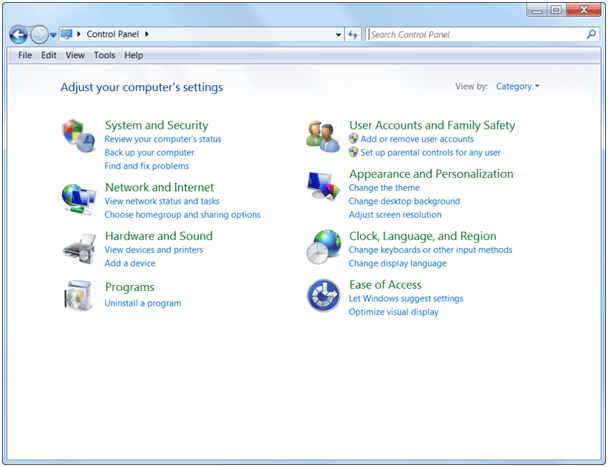Image resolution: width=608 pixels, height=467 pixels.
Task: Open User Accounts and Family Safety heading
Action: [x=432, y=125]
